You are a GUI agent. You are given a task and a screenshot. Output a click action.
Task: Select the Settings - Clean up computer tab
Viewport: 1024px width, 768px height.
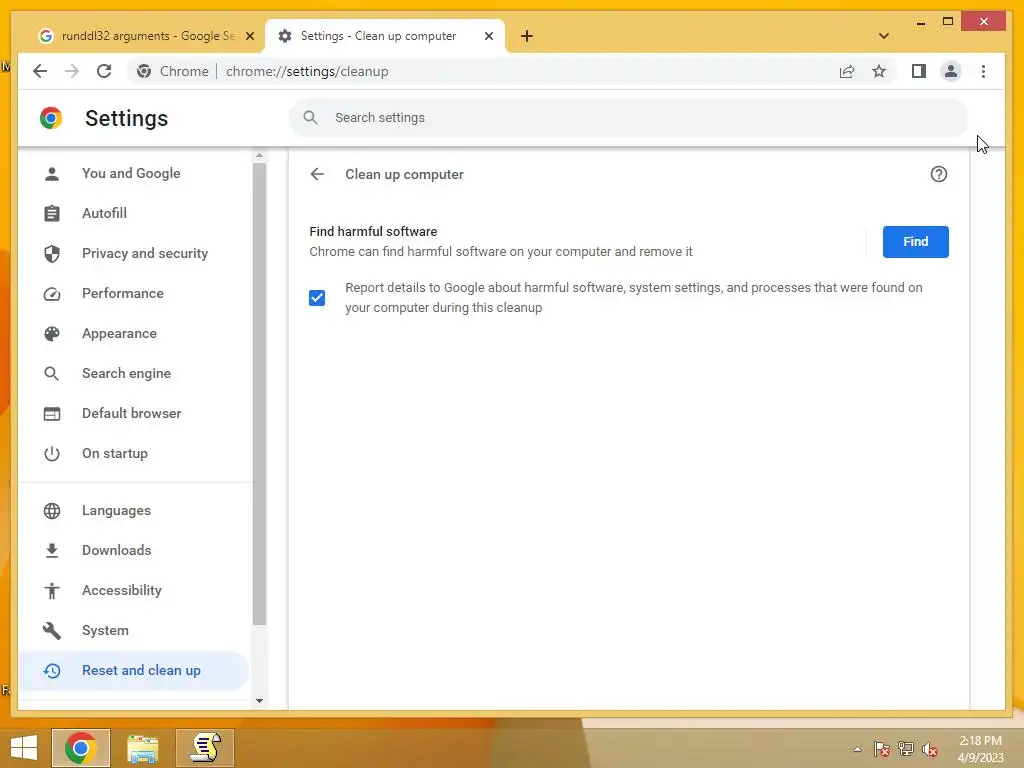pos(385,36)
